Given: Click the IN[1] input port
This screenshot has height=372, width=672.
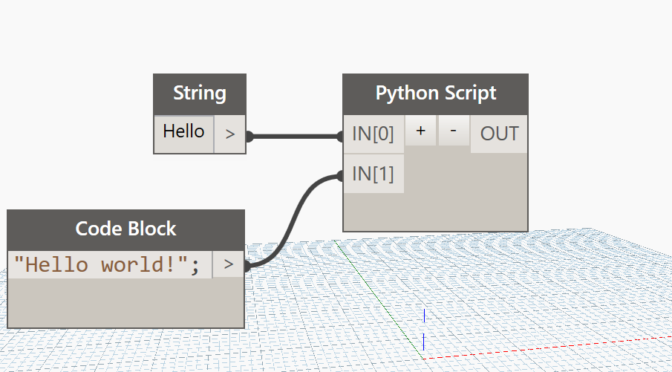Looking at the screenshot, I should (373, 174).
